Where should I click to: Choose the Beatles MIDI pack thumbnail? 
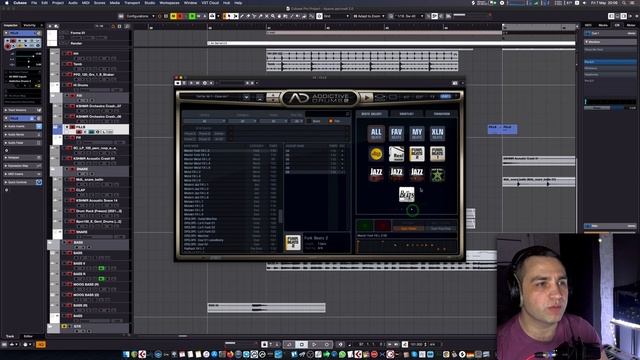[x=407, y=194]
